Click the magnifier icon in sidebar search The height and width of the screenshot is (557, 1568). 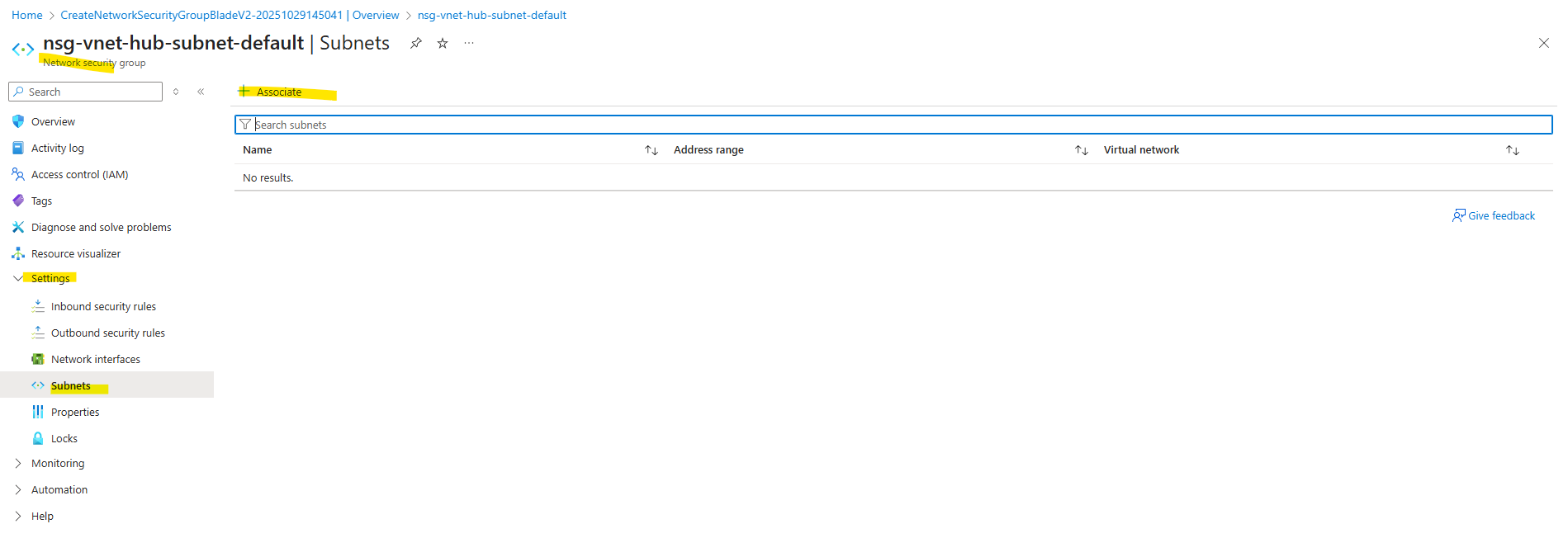tap(19, 92)
